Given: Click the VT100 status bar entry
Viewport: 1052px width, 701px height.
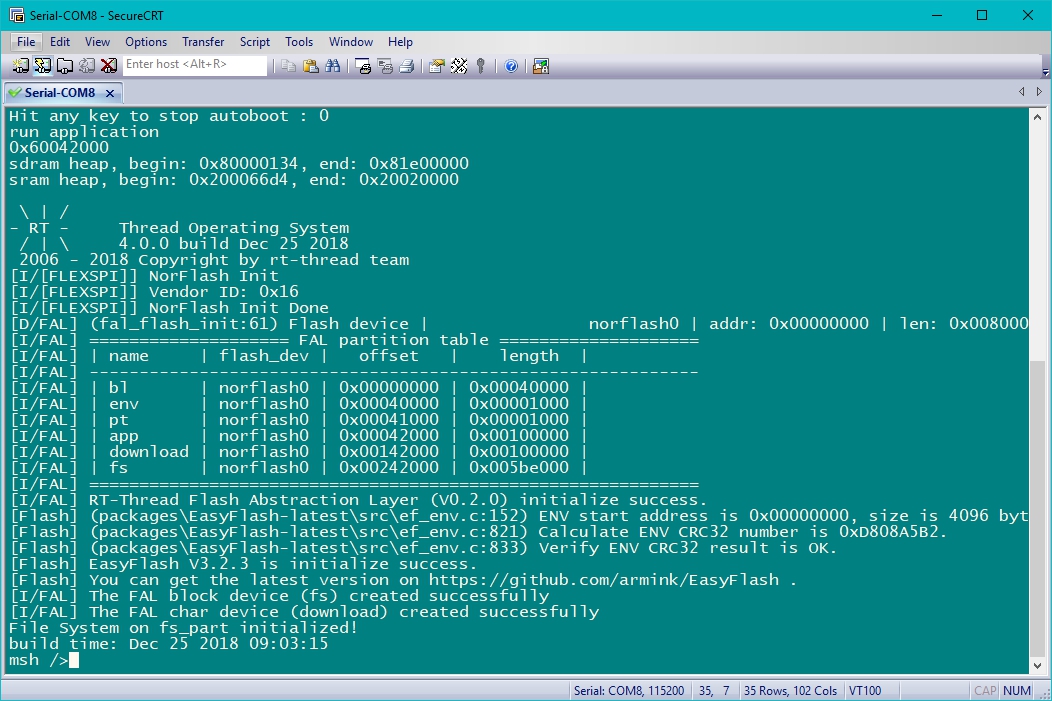Looking at the screenshot, I should (865, 690).
